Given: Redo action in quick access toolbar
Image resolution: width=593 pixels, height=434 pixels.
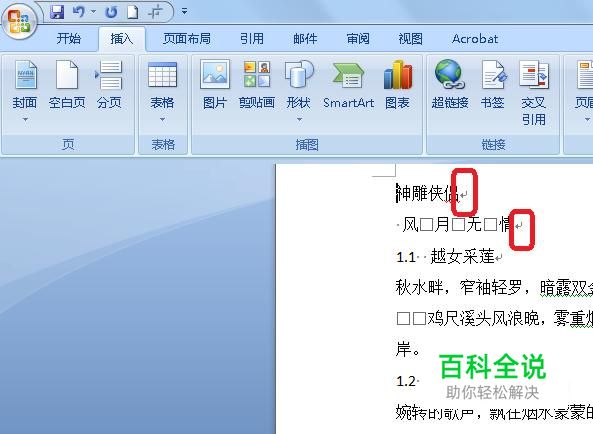Looking at the screenshot, I should pyautogui.click(x=111, y=12).
